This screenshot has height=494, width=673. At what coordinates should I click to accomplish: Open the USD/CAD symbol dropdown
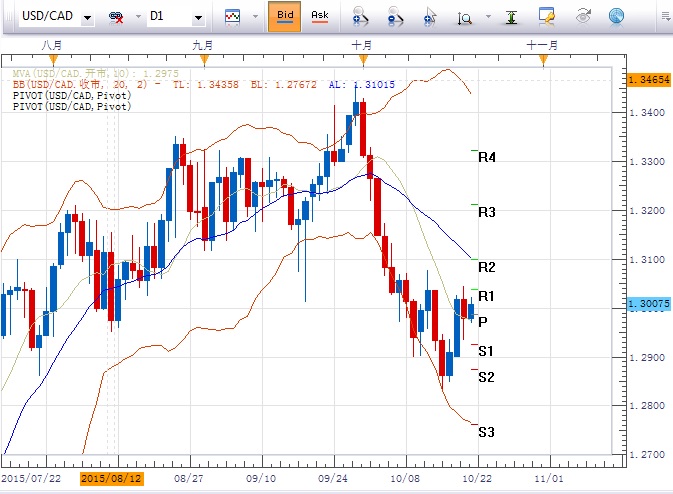click(x=88, y=18)
